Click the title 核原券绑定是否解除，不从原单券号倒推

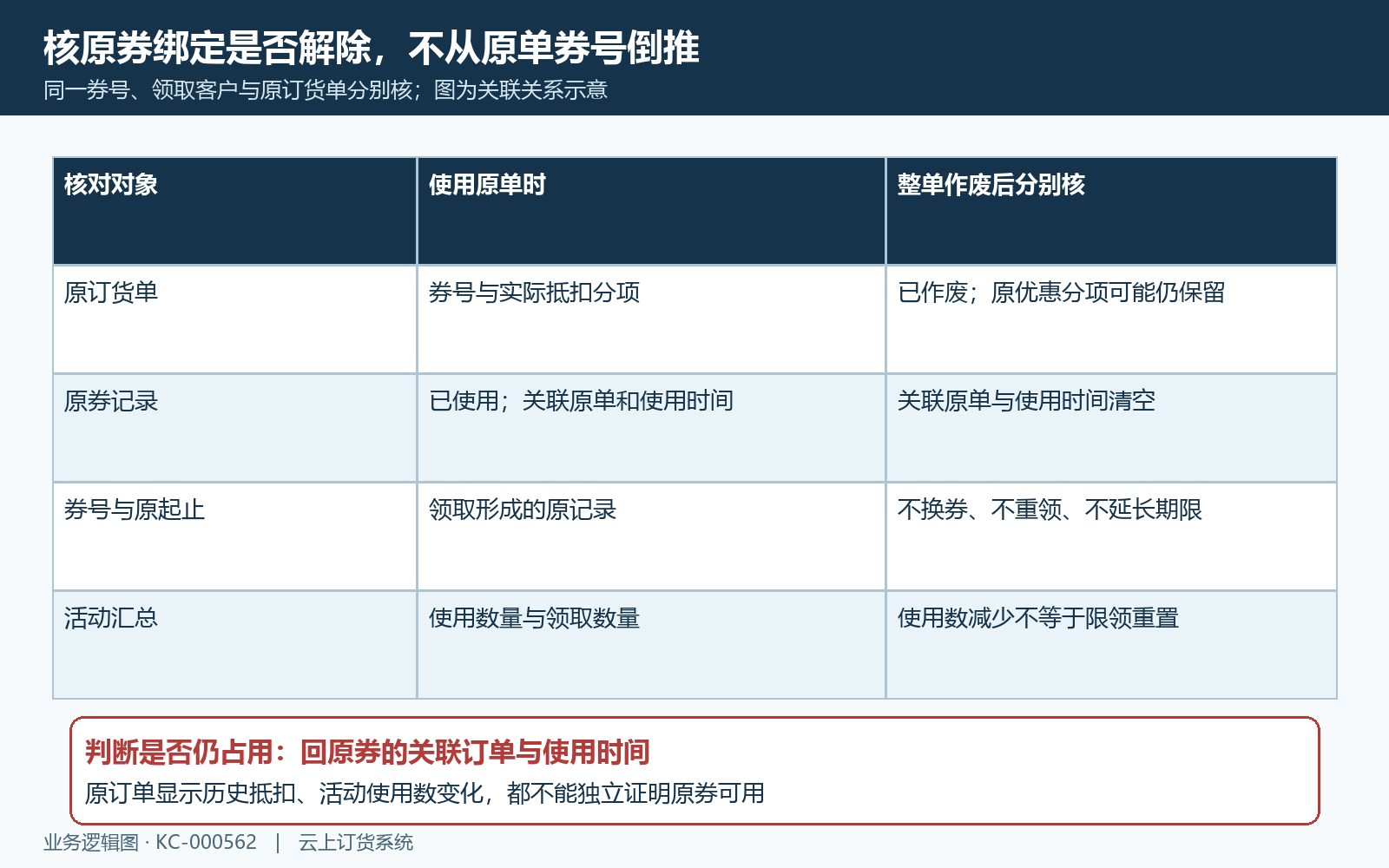coord(371,48)
